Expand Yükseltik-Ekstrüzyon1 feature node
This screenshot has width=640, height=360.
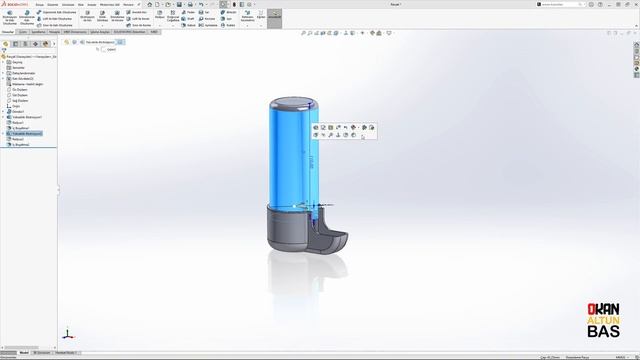click(3, 117)
